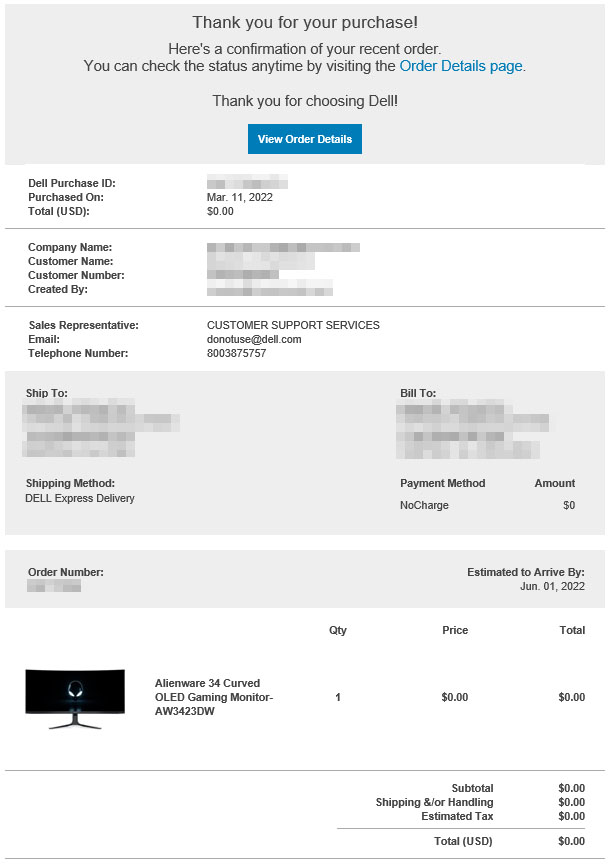Click the Jun. 01, 2022 arrival date

(x=553, y=586)
